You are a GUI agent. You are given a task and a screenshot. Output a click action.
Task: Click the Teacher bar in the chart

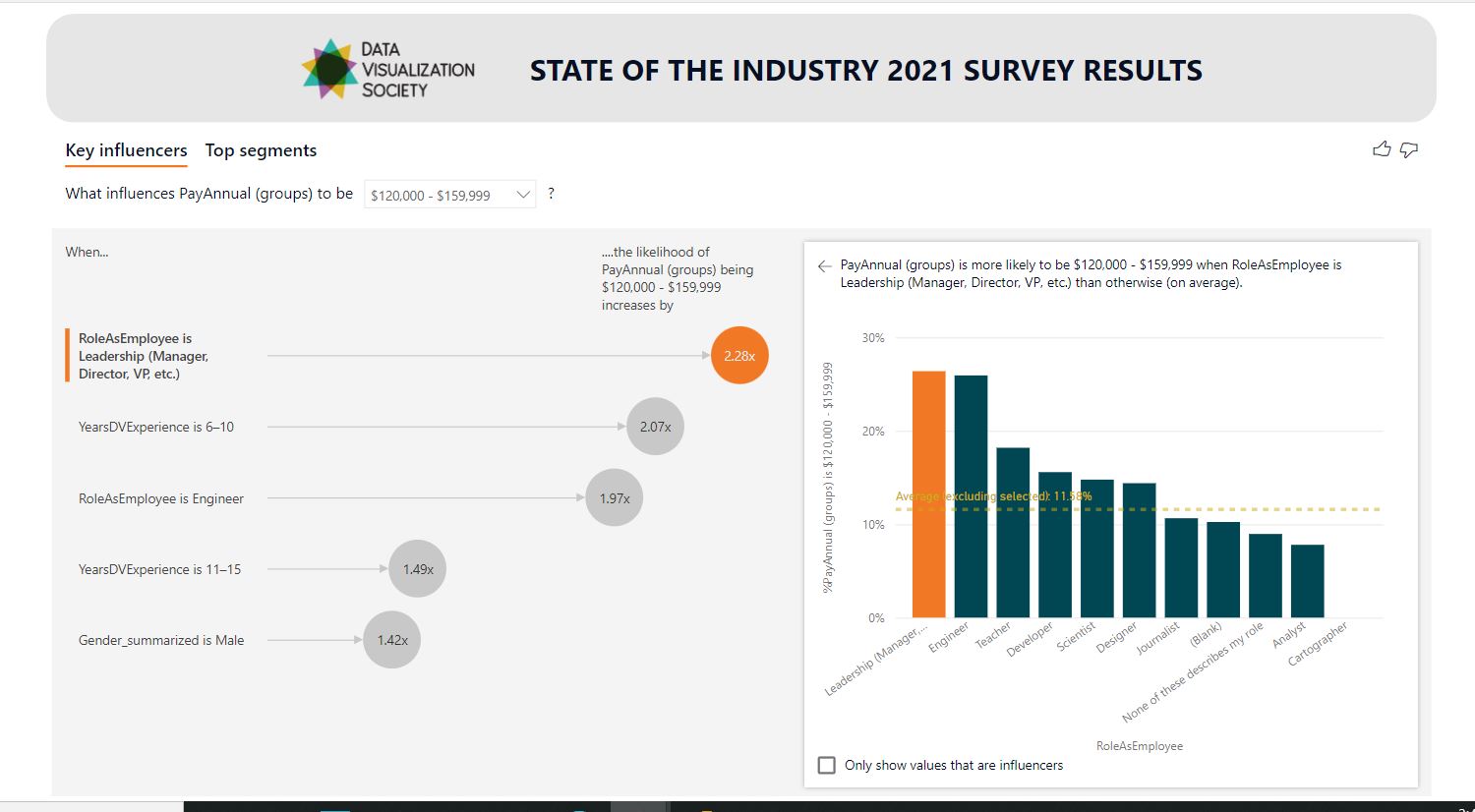click(1013, 533)
